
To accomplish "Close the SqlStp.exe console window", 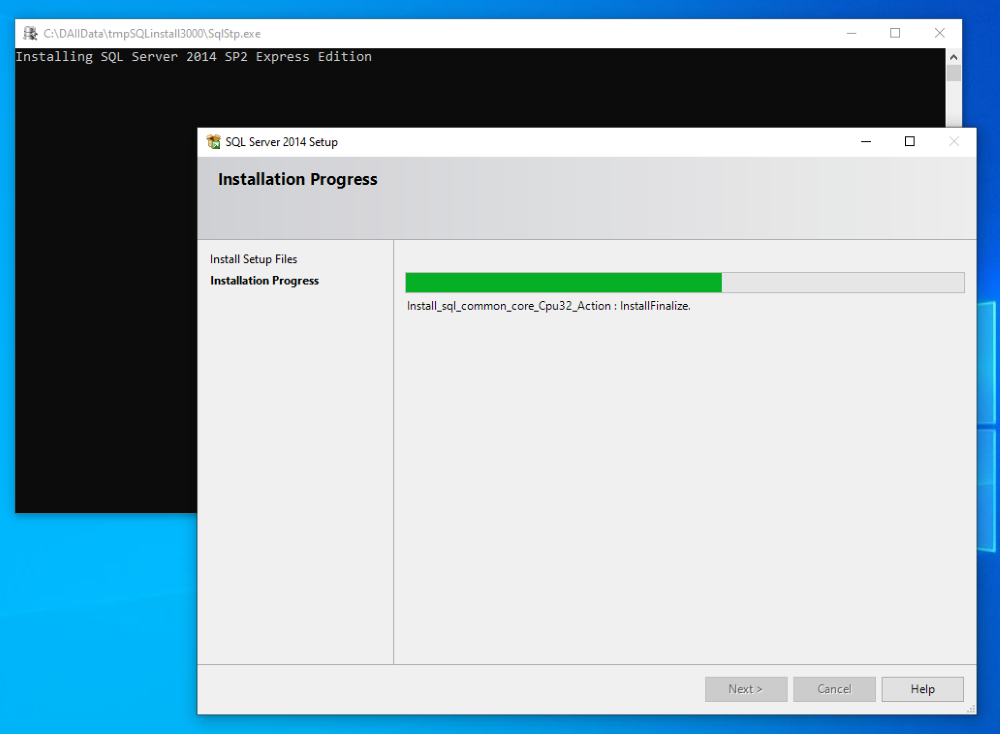I will 939,33.
